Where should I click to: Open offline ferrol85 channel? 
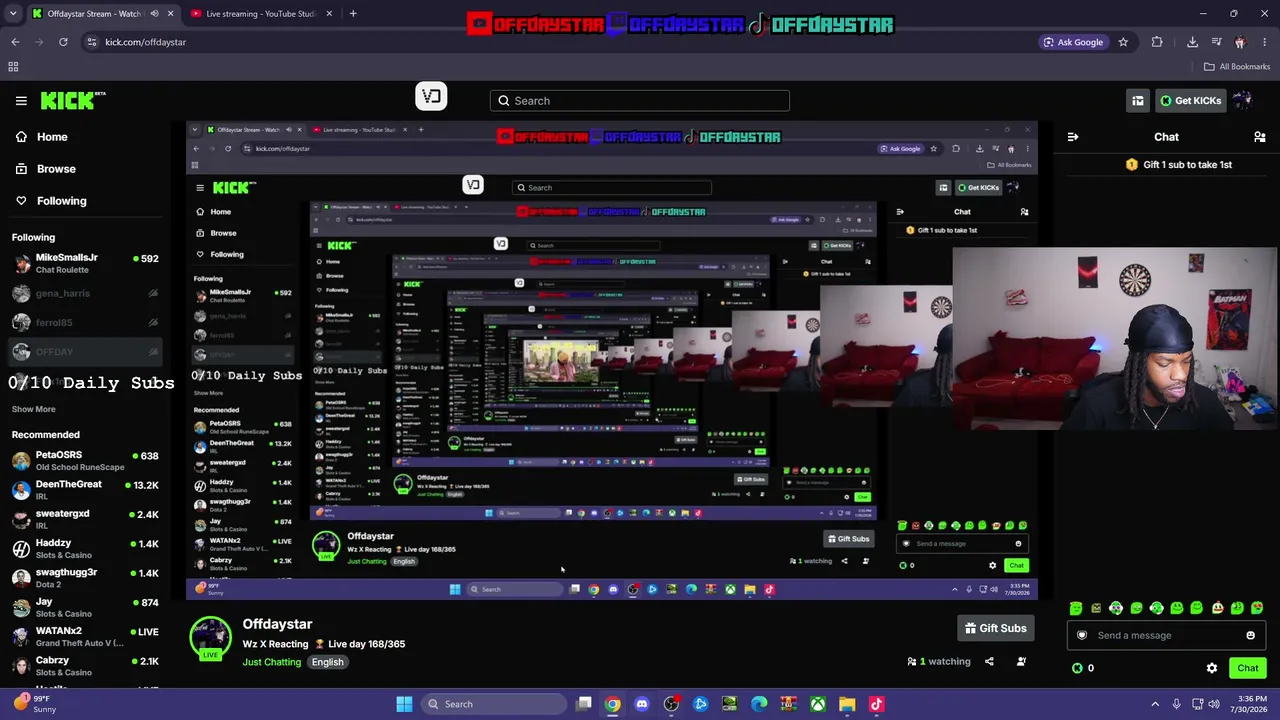point(85,322)
